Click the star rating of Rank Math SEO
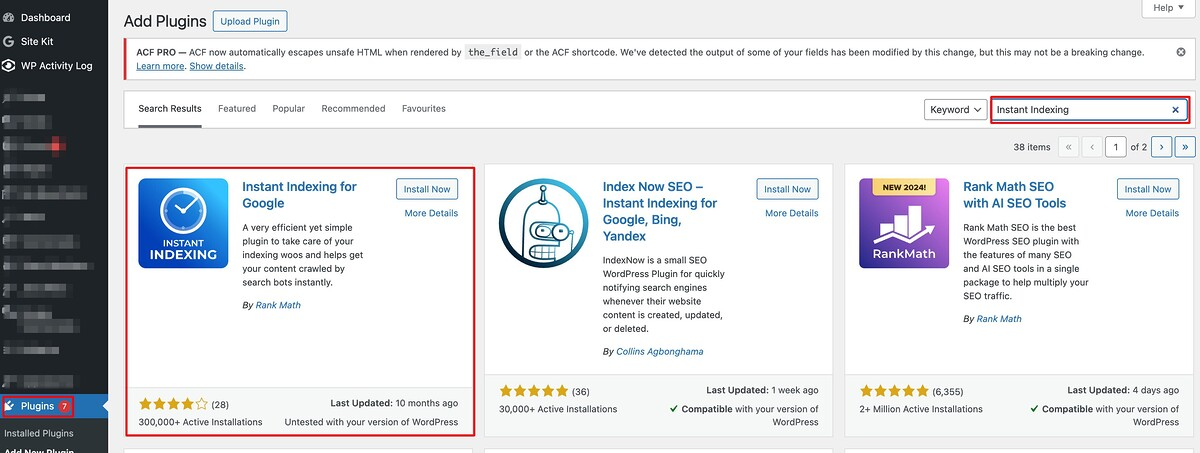Viewport: 1200px width, 453px height. (x=893, y=390)
